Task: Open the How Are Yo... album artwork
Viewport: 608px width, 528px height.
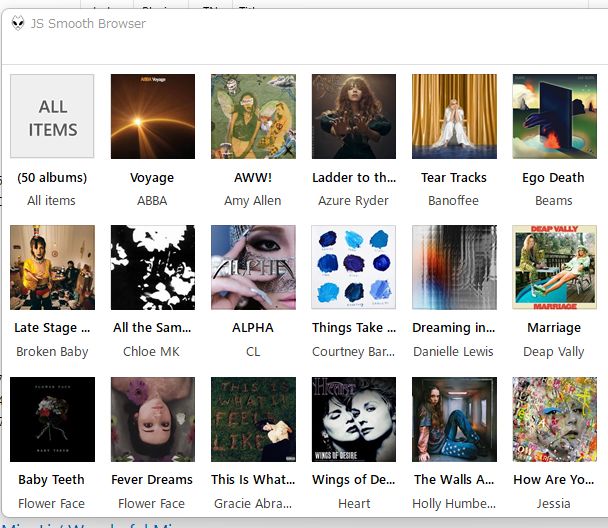Action: click(x=554, y=419)
